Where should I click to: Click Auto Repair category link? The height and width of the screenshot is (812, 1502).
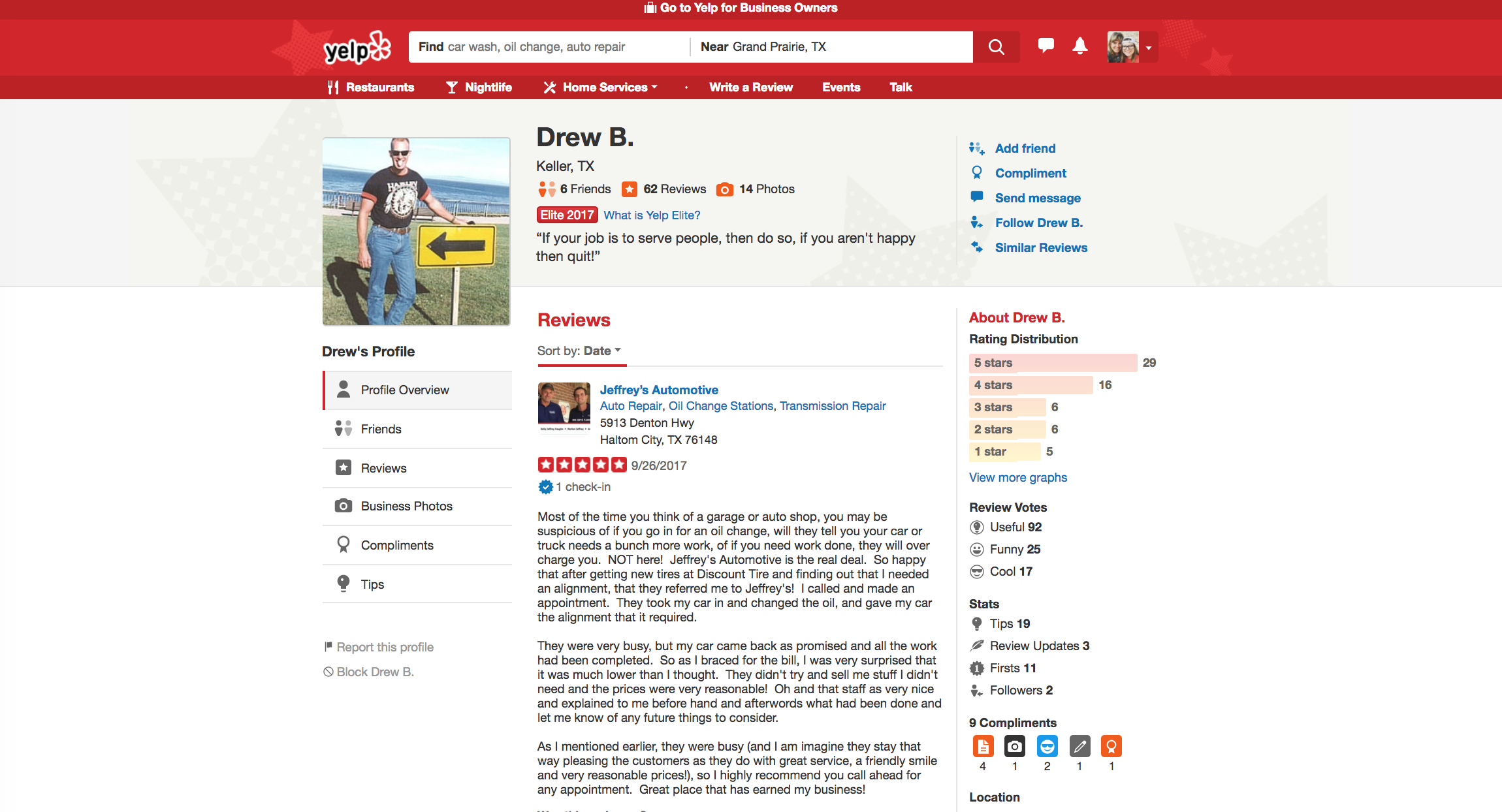(631, 405)
